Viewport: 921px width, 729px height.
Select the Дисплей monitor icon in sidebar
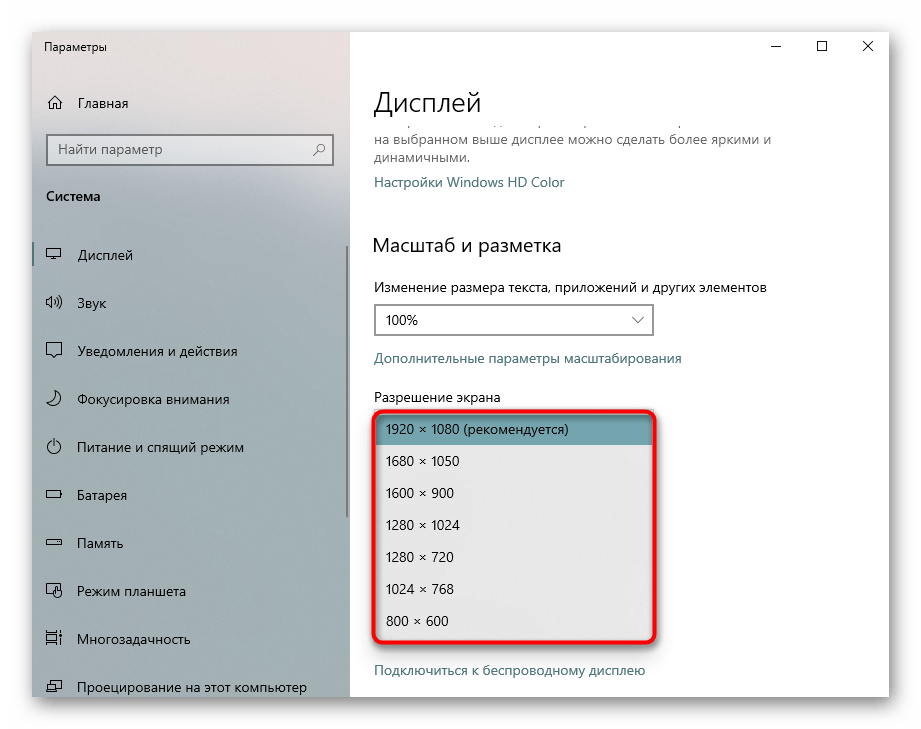pyautogui.click(x=54, y=255)
